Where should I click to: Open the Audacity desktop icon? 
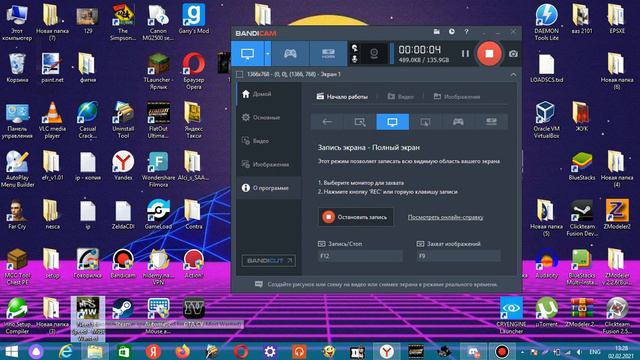pos(546,264)
